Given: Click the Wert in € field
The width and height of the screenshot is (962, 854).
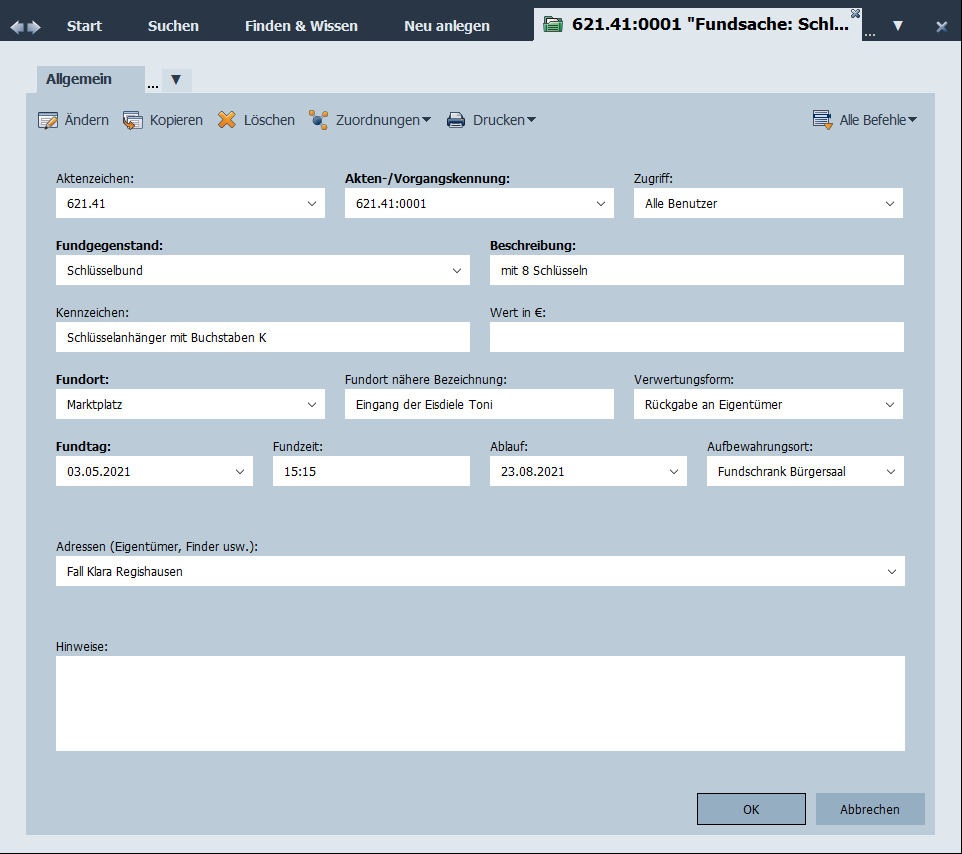Looking at the screenshot, I should point(696,338).
